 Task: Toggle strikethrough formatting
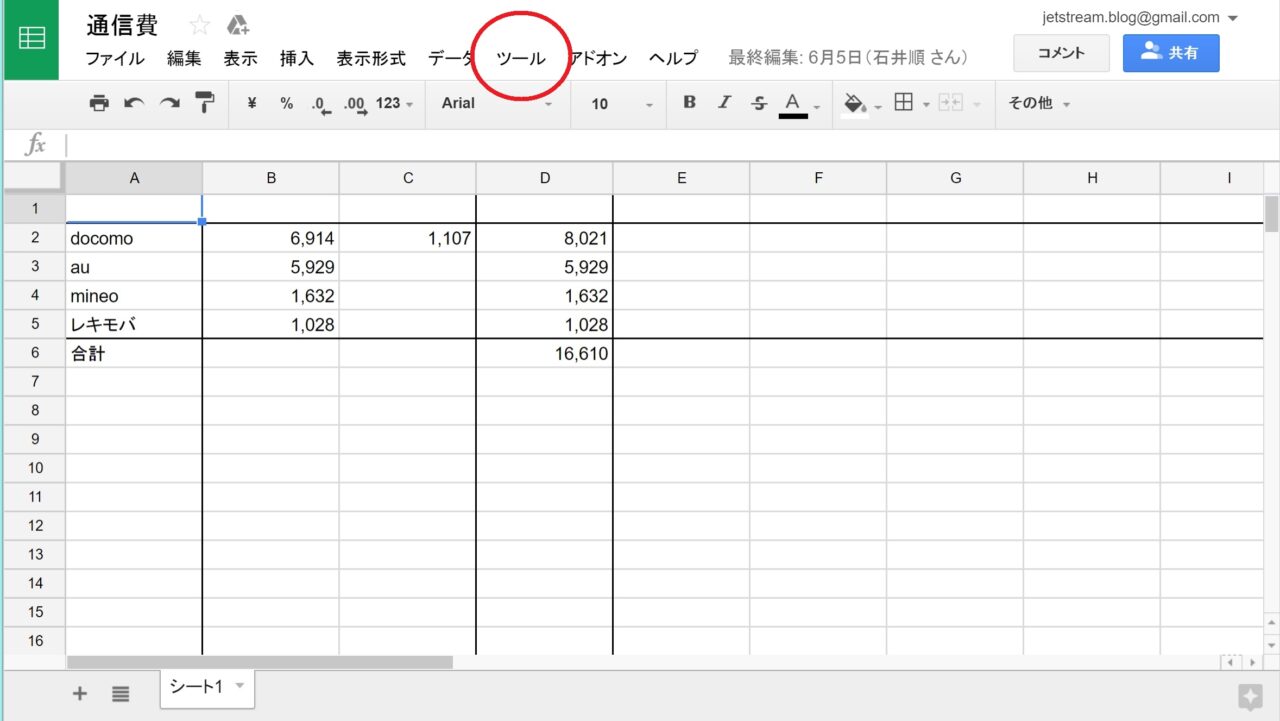point(759,103)
